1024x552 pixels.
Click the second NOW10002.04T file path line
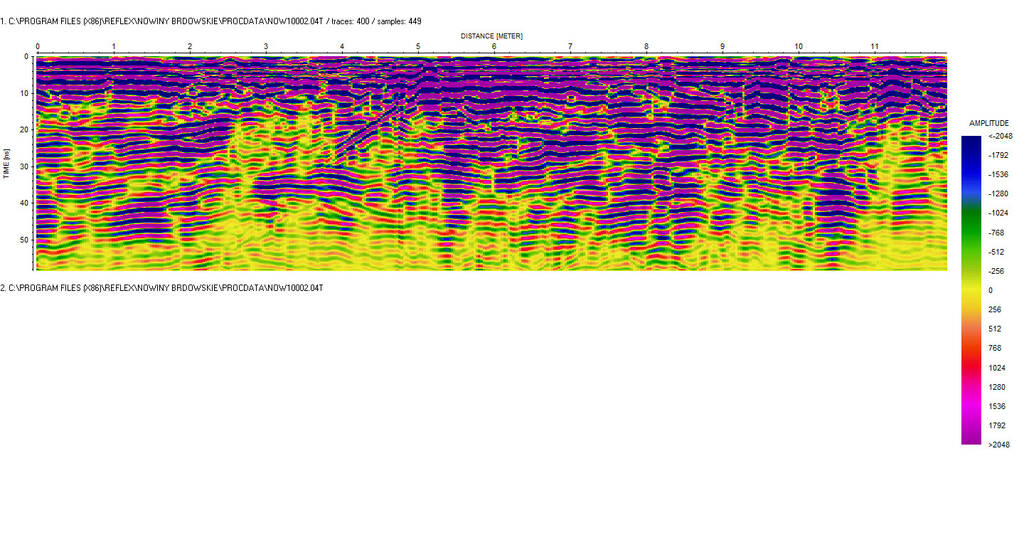161,288
